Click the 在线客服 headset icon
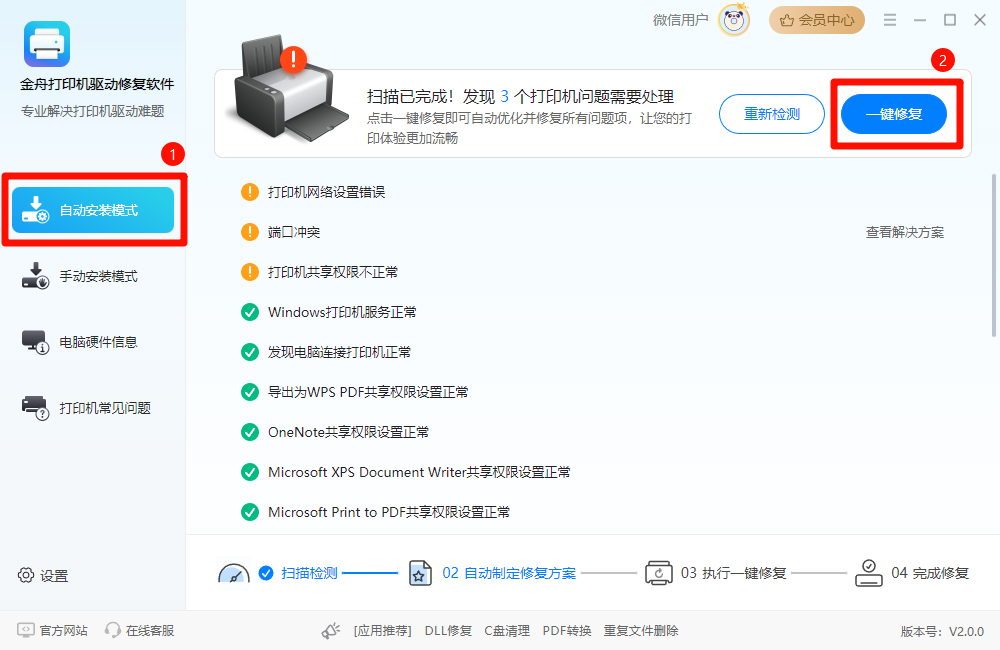The width and height of the screenshot is (1000, 650). point(113,630)
